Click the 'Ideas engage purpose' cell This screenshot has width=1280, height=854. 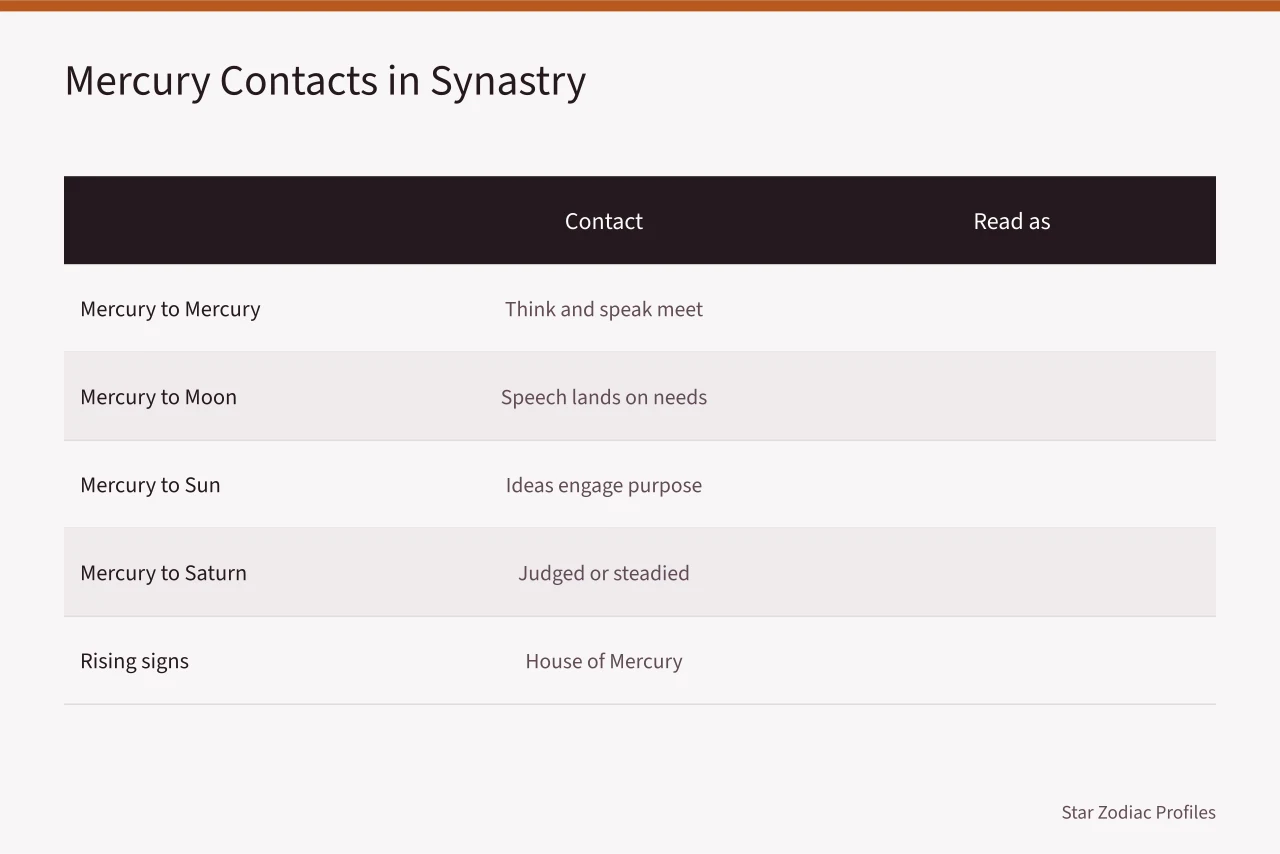pos(604,485)
